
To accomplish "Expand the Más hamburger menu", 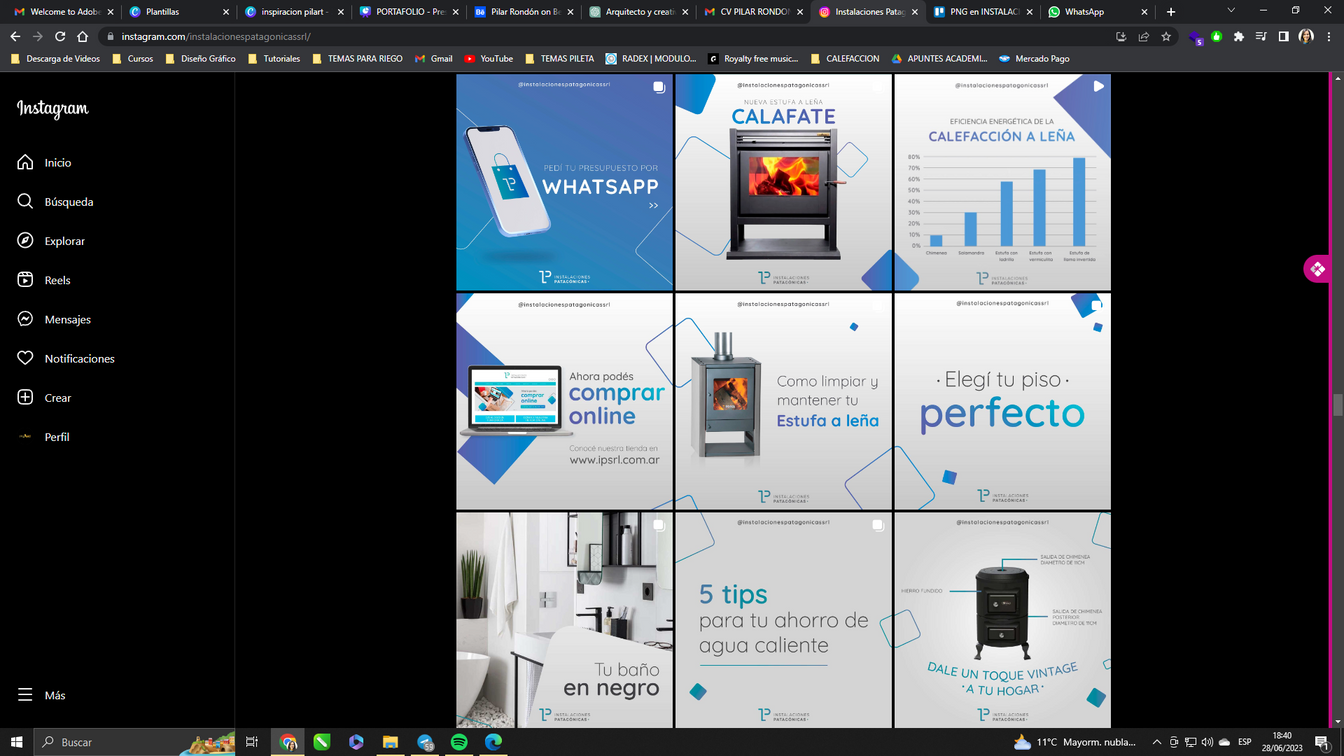I will coord(26,695).
